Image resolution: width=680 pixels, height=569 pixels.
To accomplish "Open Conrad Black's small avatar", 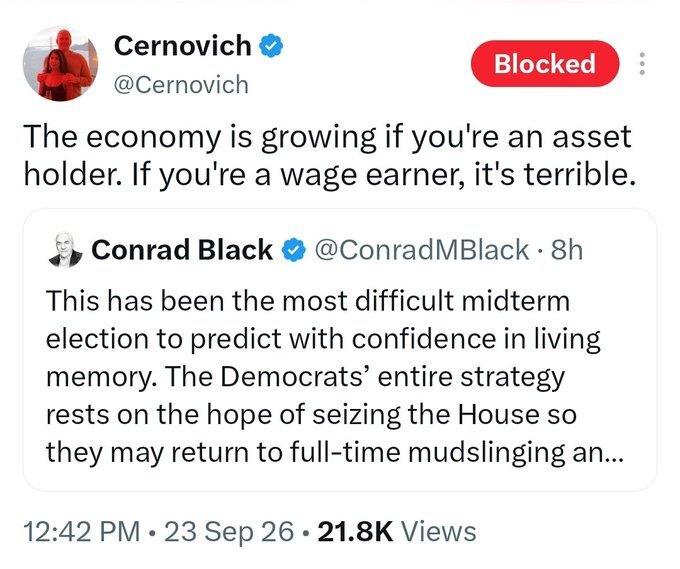I will [x=65, y=249].
